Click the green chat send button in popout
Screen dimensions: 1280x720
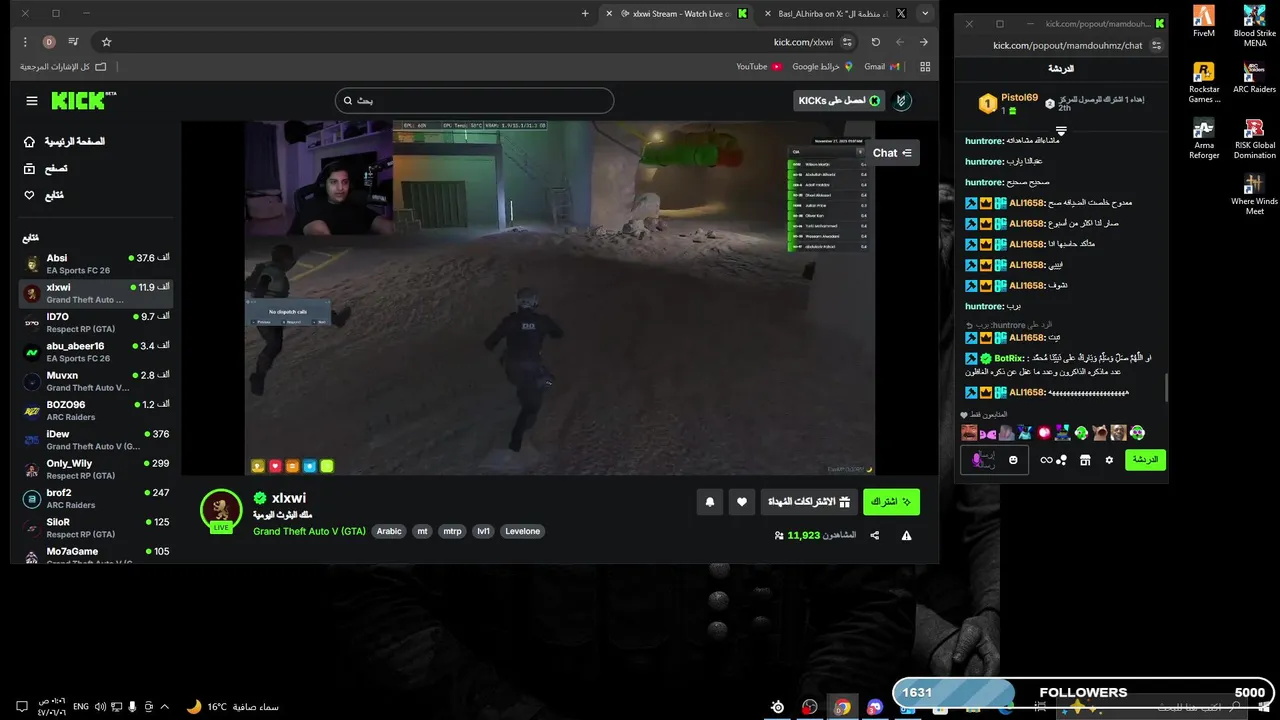1145,460
